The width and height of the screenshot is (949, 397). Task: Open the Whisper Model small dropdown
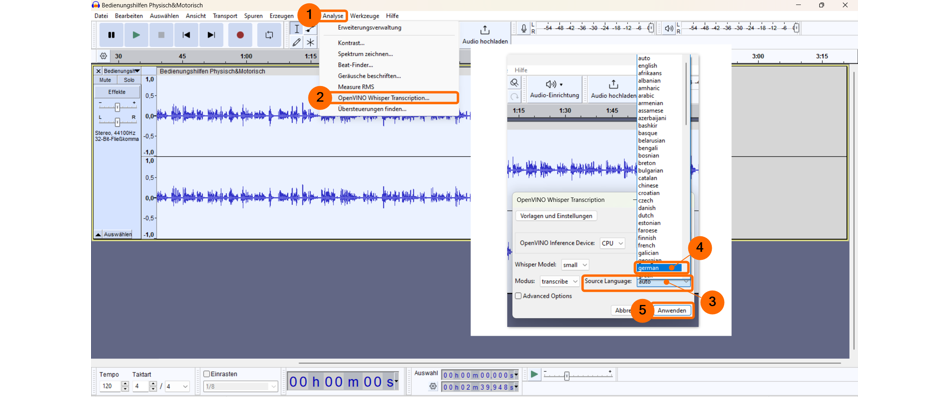coord(574,264)
